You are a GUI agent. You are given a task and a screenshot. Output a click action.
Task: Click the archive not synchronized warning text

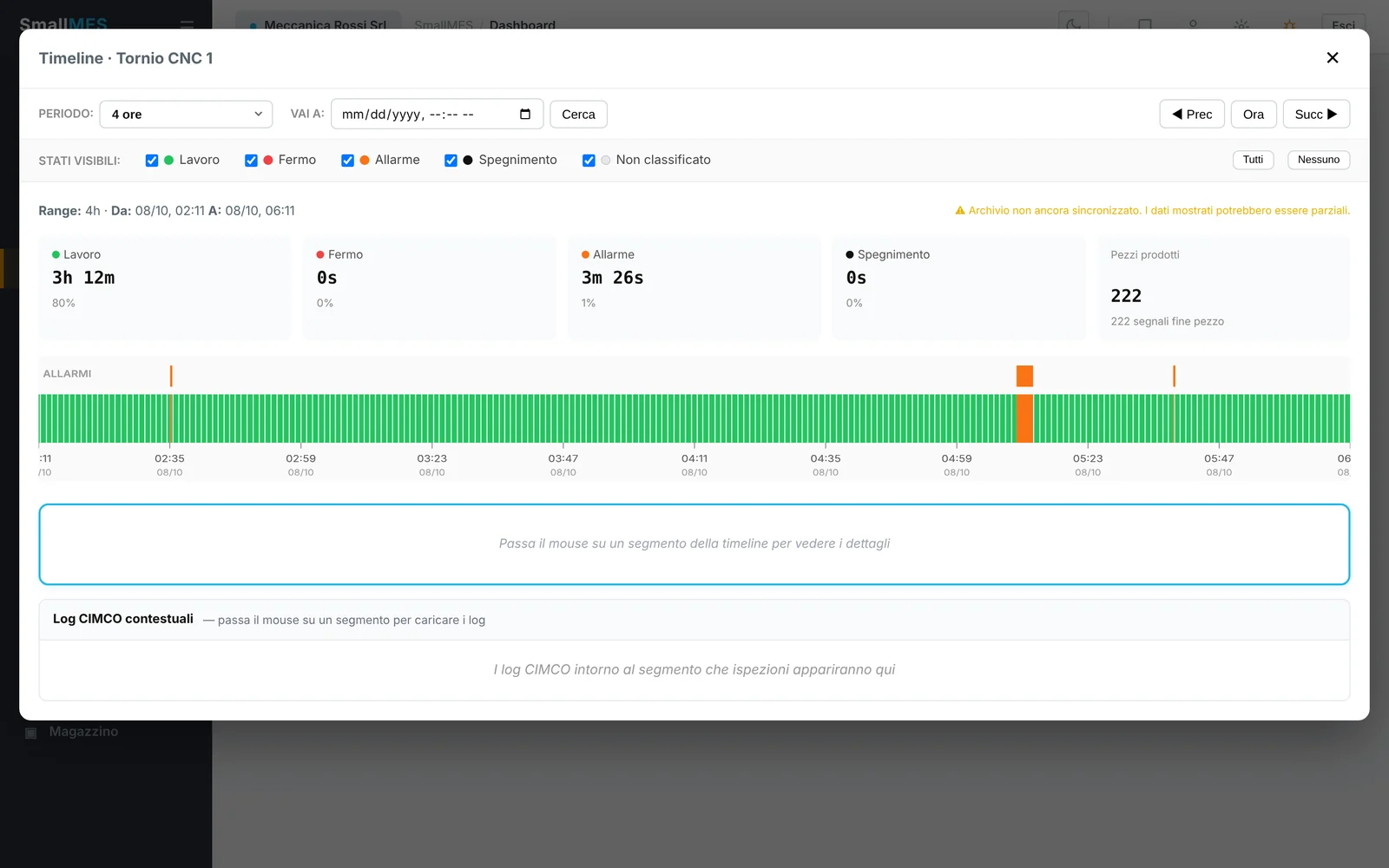coord(1159,210)
